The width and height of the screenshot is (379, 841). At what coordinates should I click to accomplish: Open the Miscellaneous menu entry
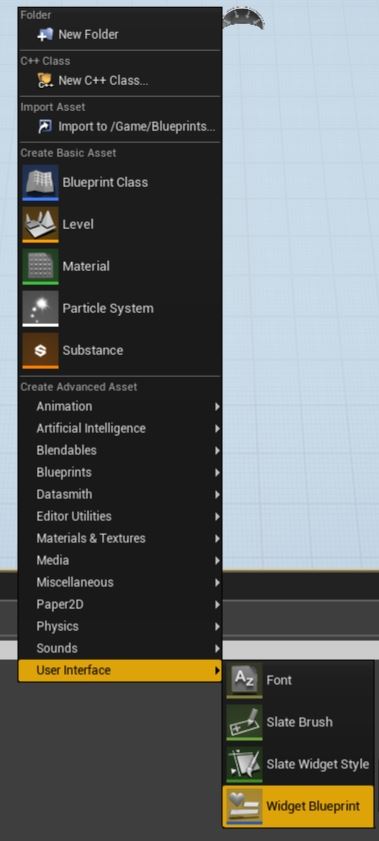click(120, 582)
